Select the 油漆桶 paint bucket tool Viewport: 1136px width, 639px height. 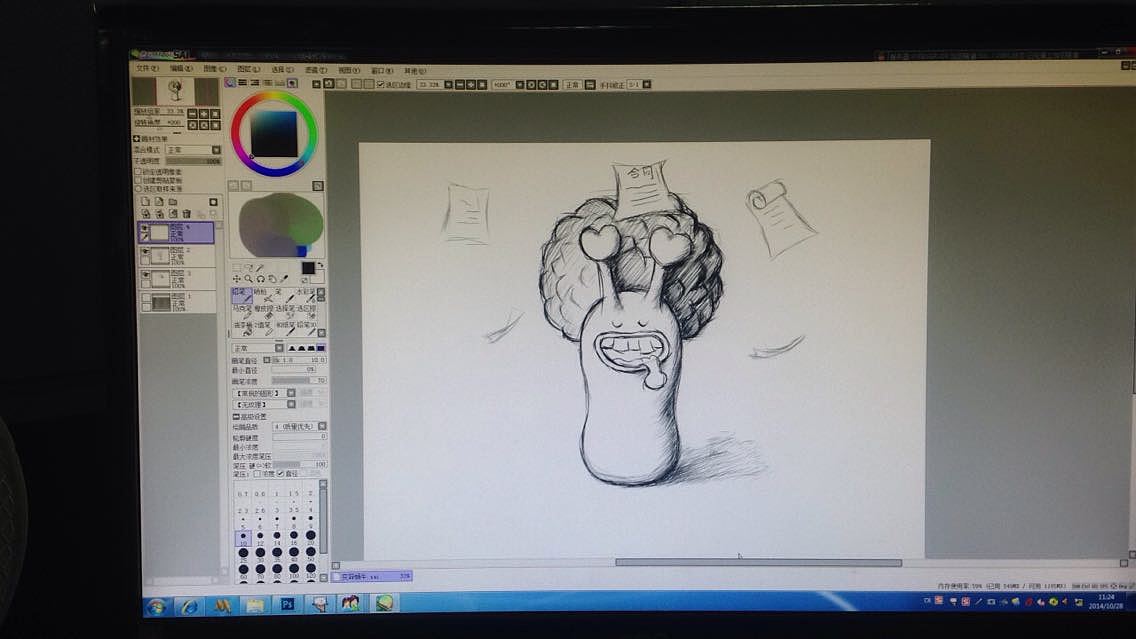[243, 328]
